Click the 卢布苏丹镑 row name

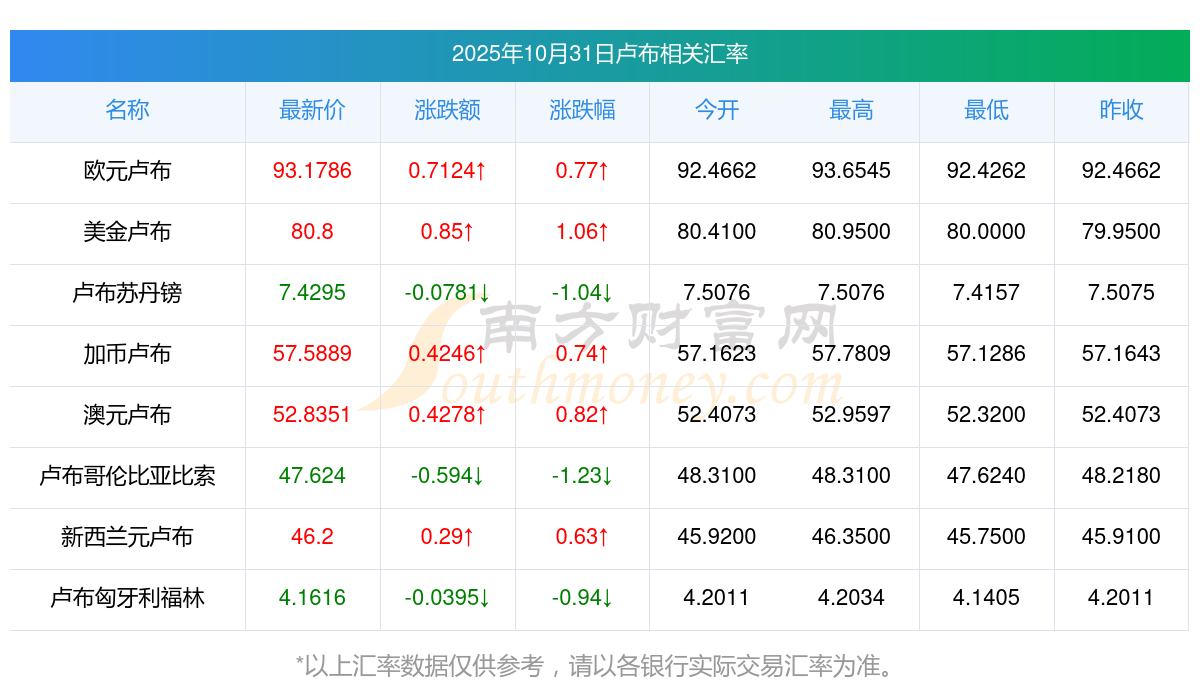tap(127, 293)
